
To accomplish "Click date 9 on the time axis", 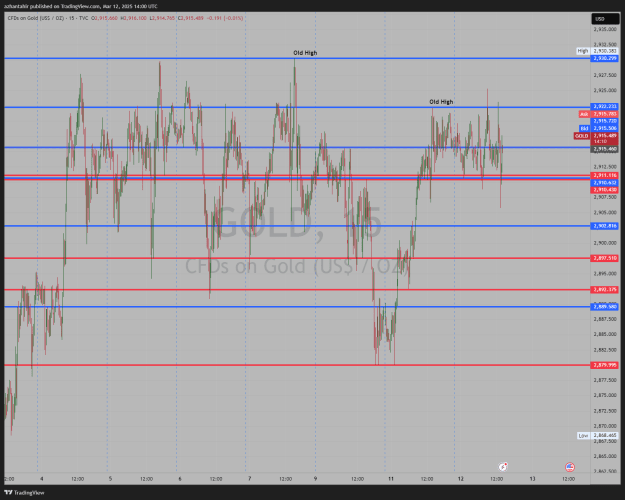I will point(315,478).
